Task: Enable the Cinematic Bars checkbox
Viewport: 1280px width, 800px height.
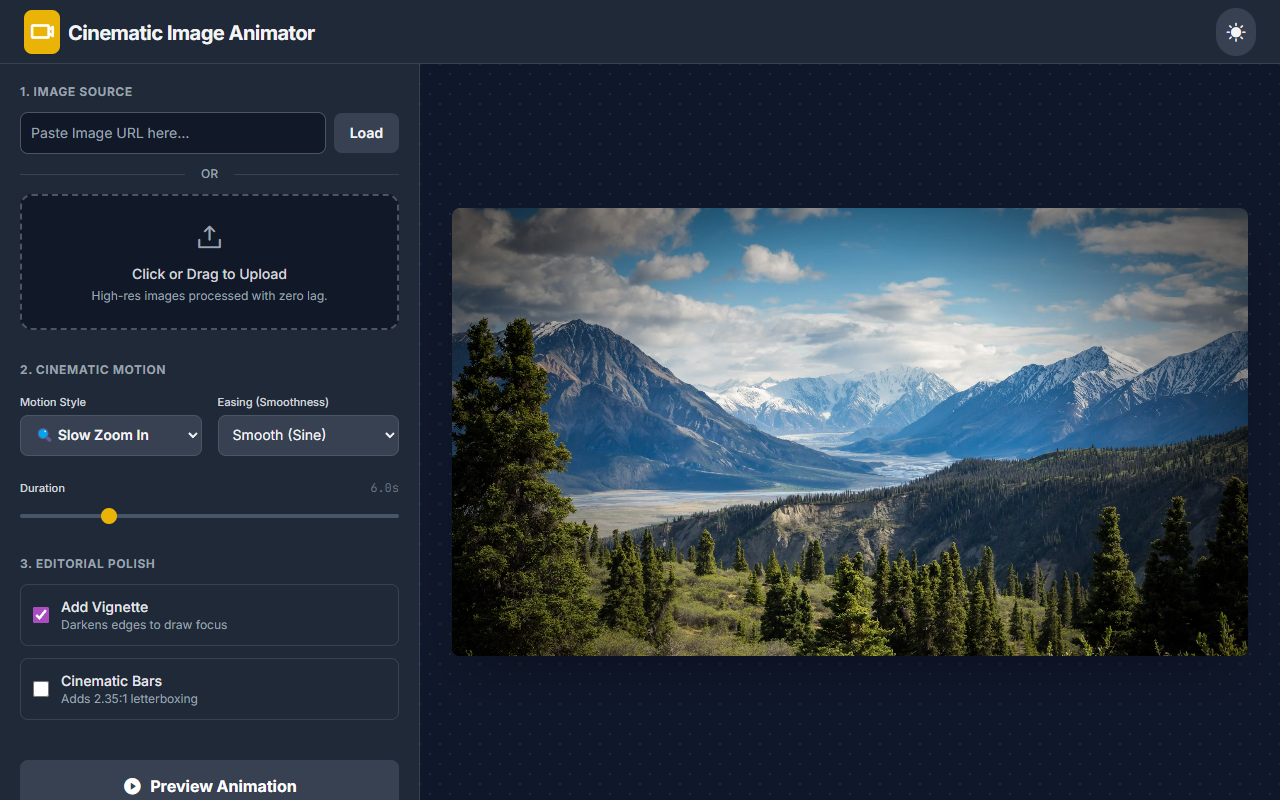Action: tap(41, 689)
